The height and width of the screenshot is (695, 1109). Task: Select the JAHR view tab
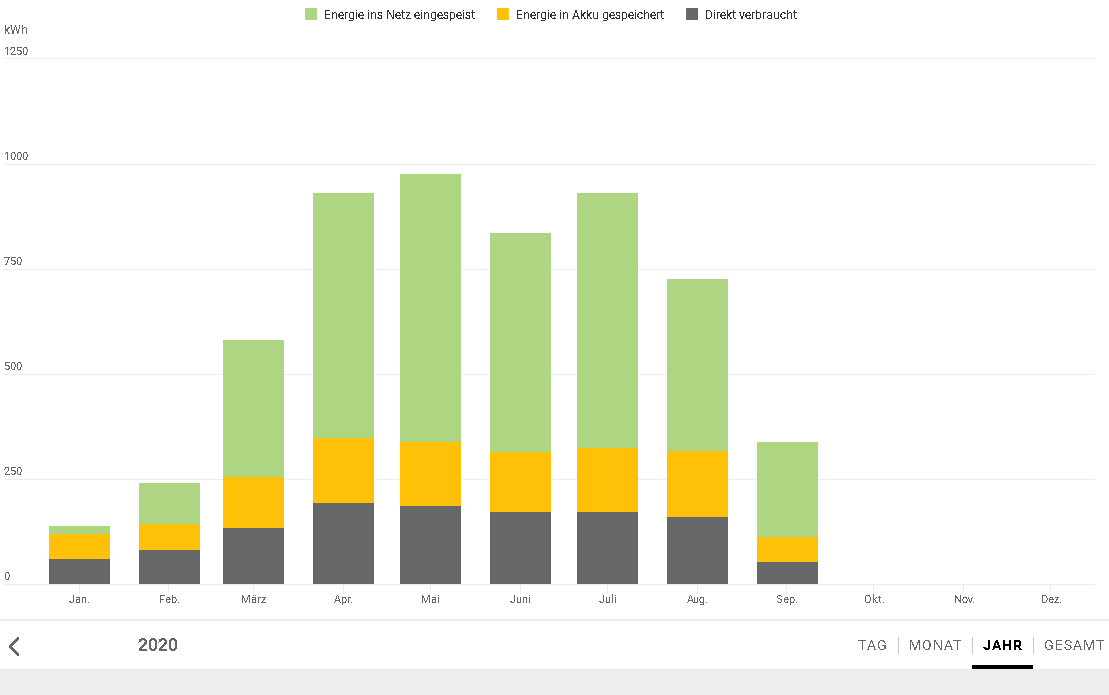pos(1002,645)
